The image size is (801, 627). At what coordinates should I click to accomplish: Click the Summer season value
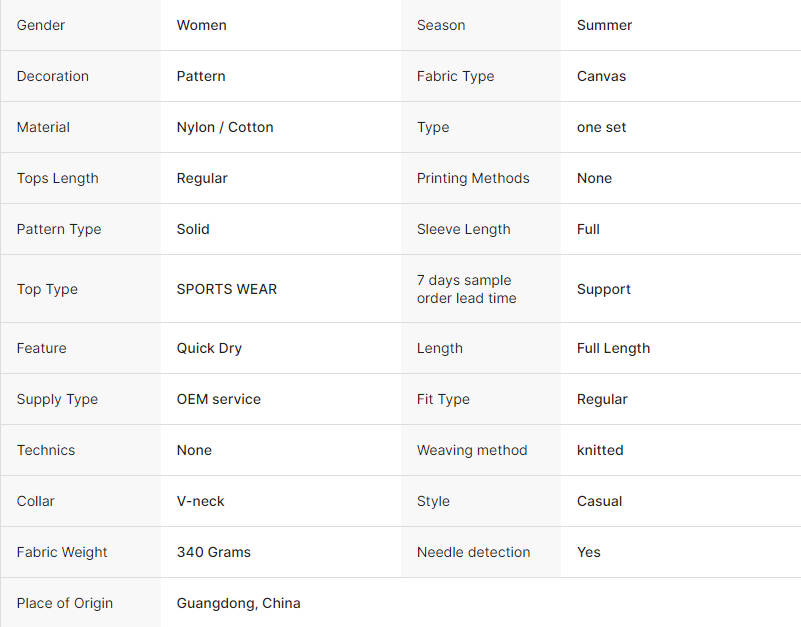point(604,25)
